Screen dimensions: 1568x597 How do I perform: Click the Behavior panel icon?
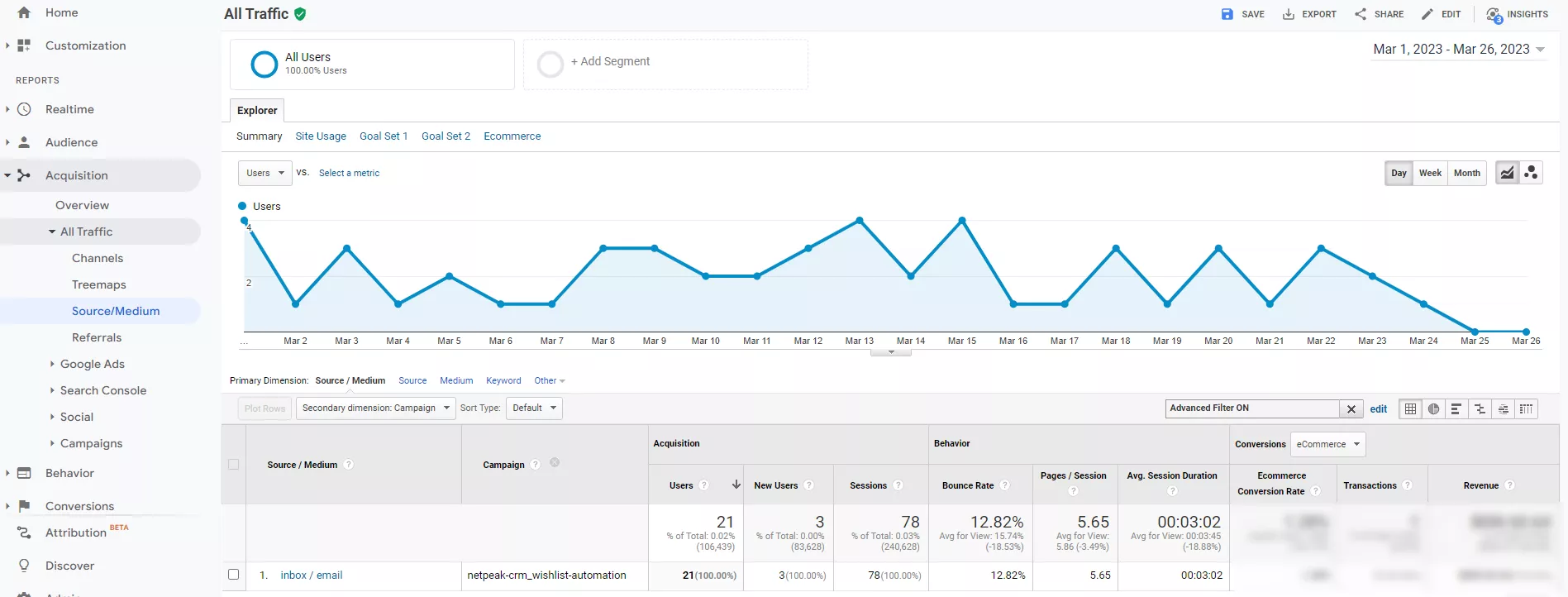click(24, 473)
